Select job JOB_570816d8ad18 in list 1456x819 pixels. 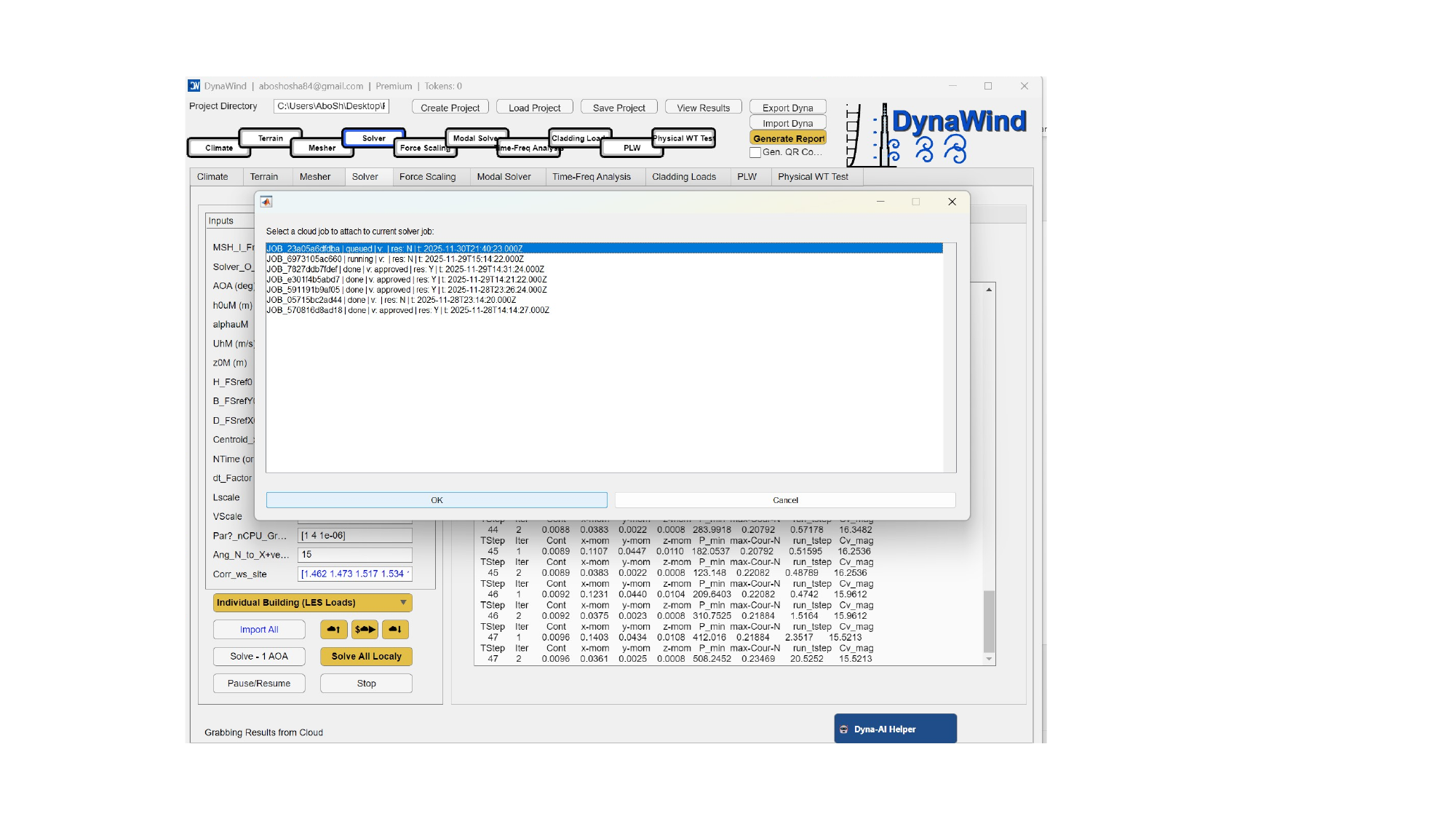[x=407, y=311]
